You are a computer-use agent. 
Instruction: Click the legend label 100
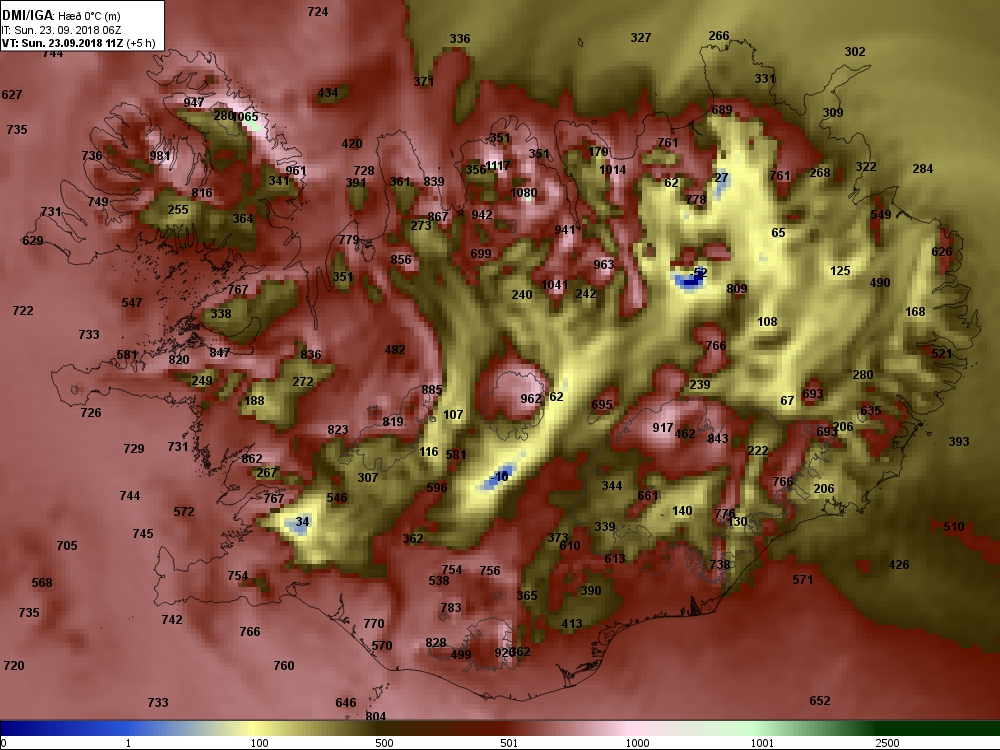[260, 743]
